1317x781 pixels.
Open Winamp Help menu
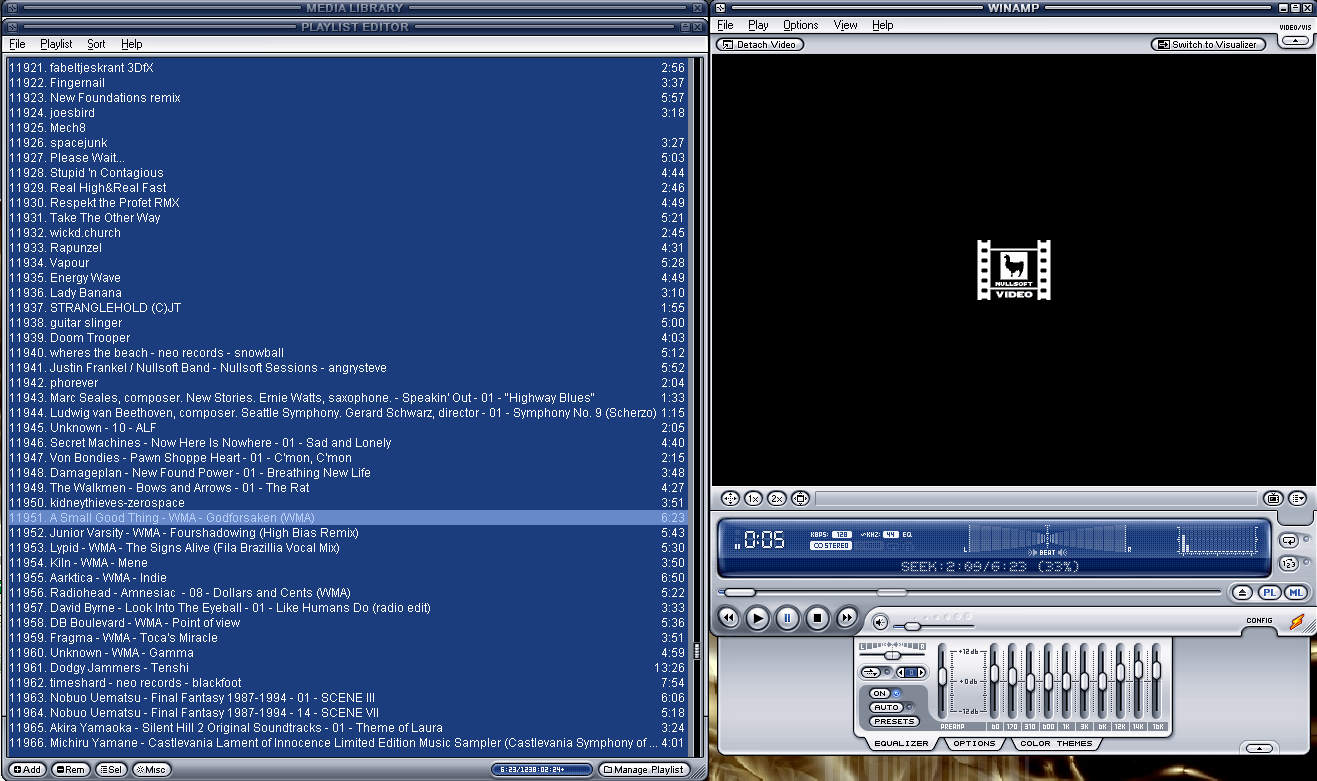[x=882, y=25]
